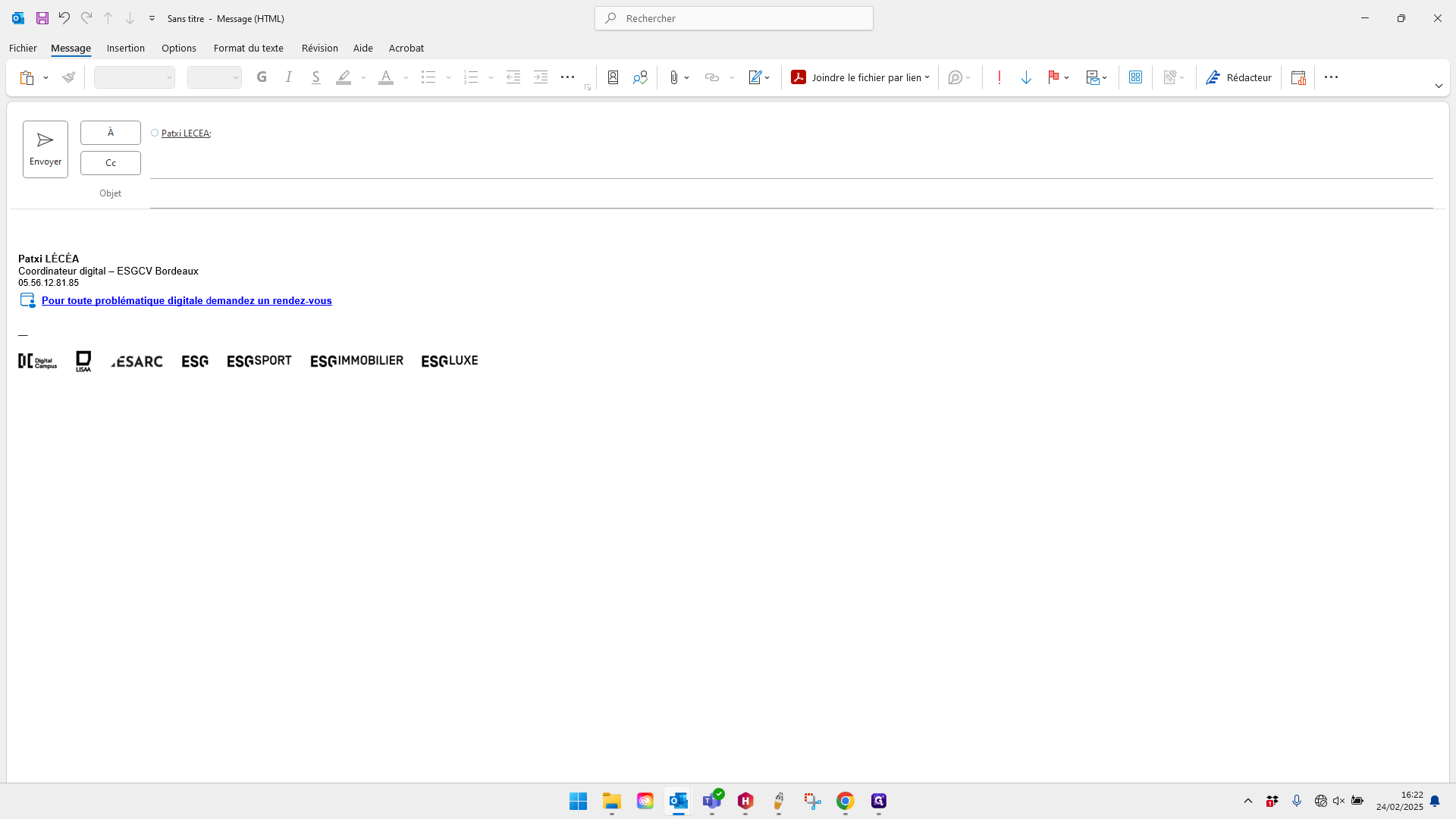This screenshot has width=1456, height=819.
Task: Show hidden system tray icons
Action: click(x=1248, y=801)
